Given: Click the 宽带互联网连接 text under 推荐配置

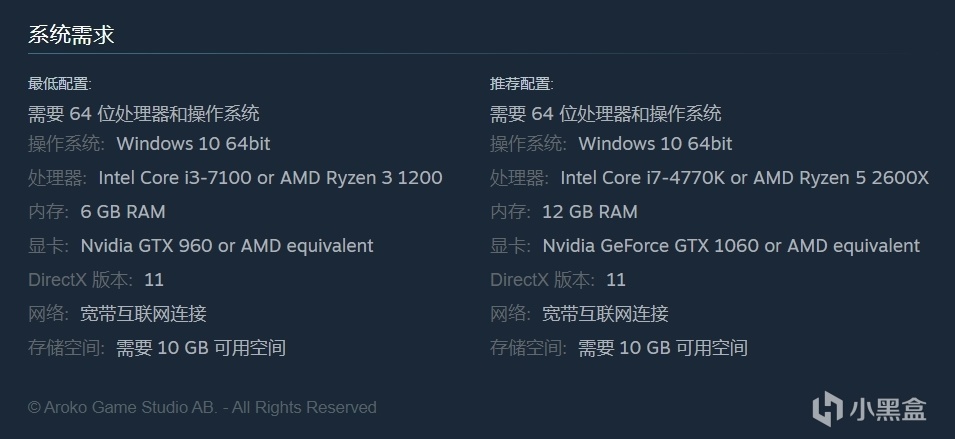Looking at the screenshot, I should [605, 314].
